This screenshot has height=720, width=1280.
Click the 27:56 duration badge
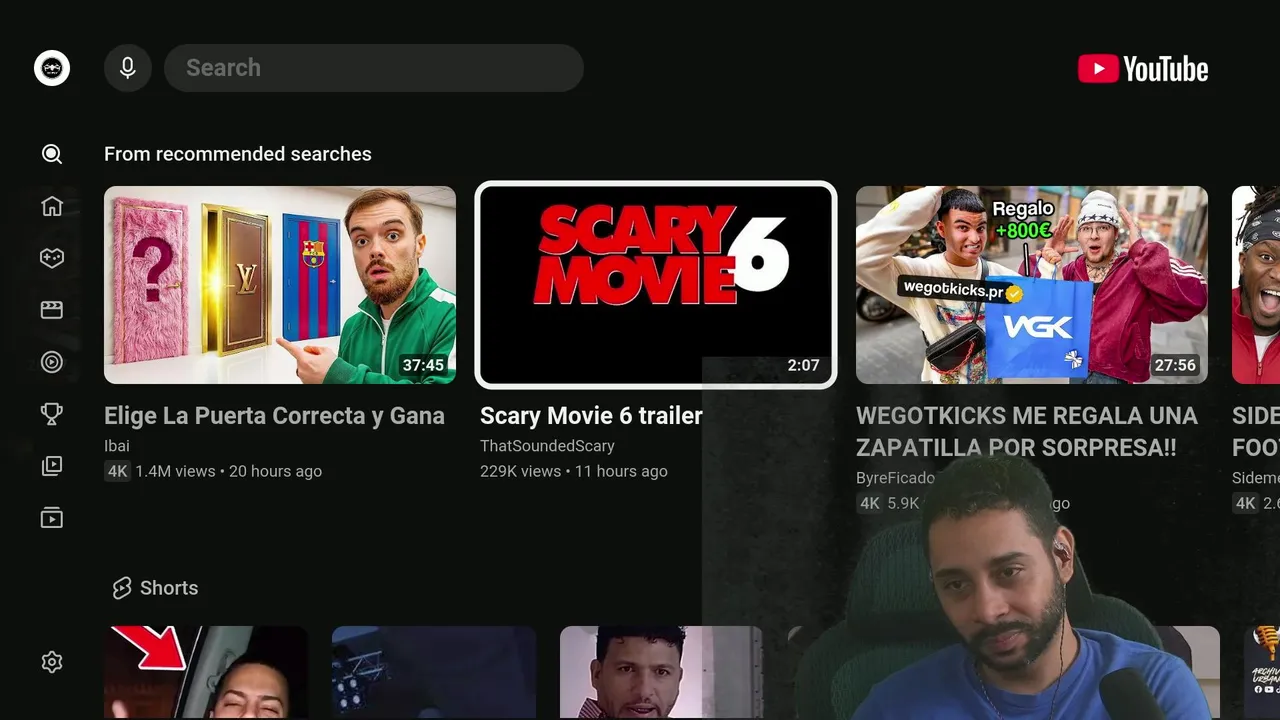point(1175,366)
